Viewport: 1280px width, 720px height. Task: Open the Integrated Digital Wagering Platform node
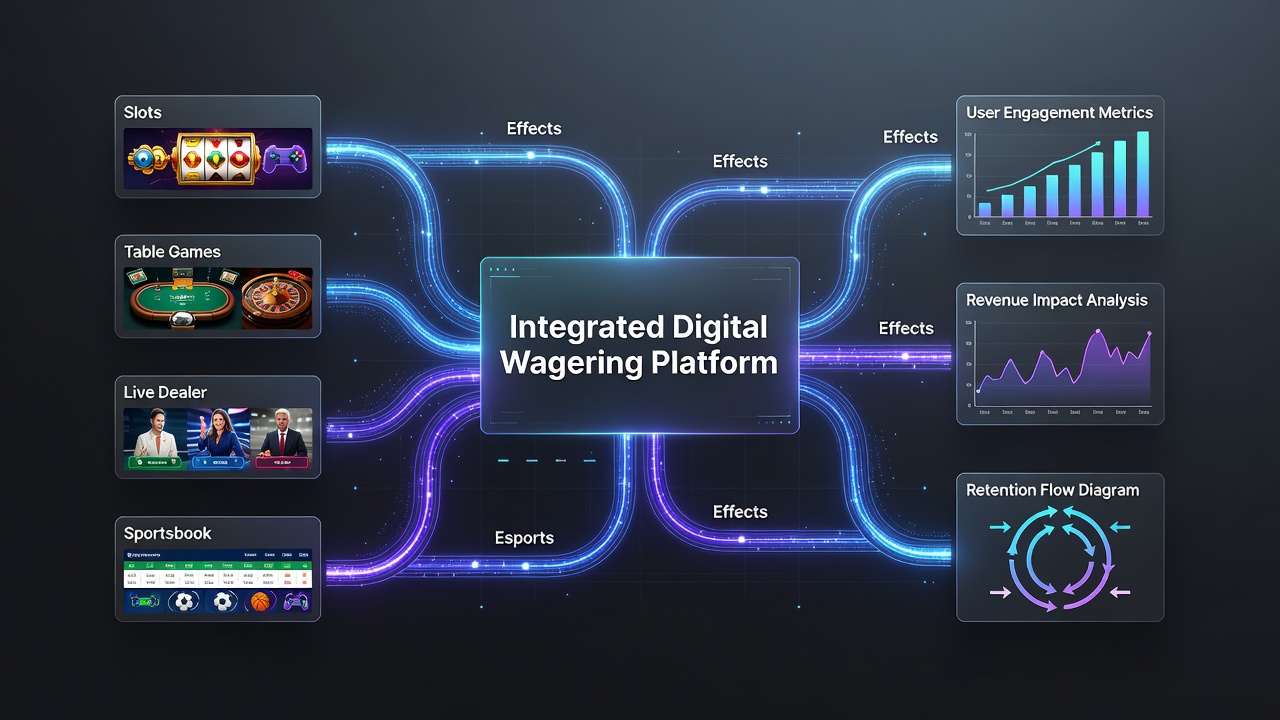pyautogui.click(x=640, y=345)
